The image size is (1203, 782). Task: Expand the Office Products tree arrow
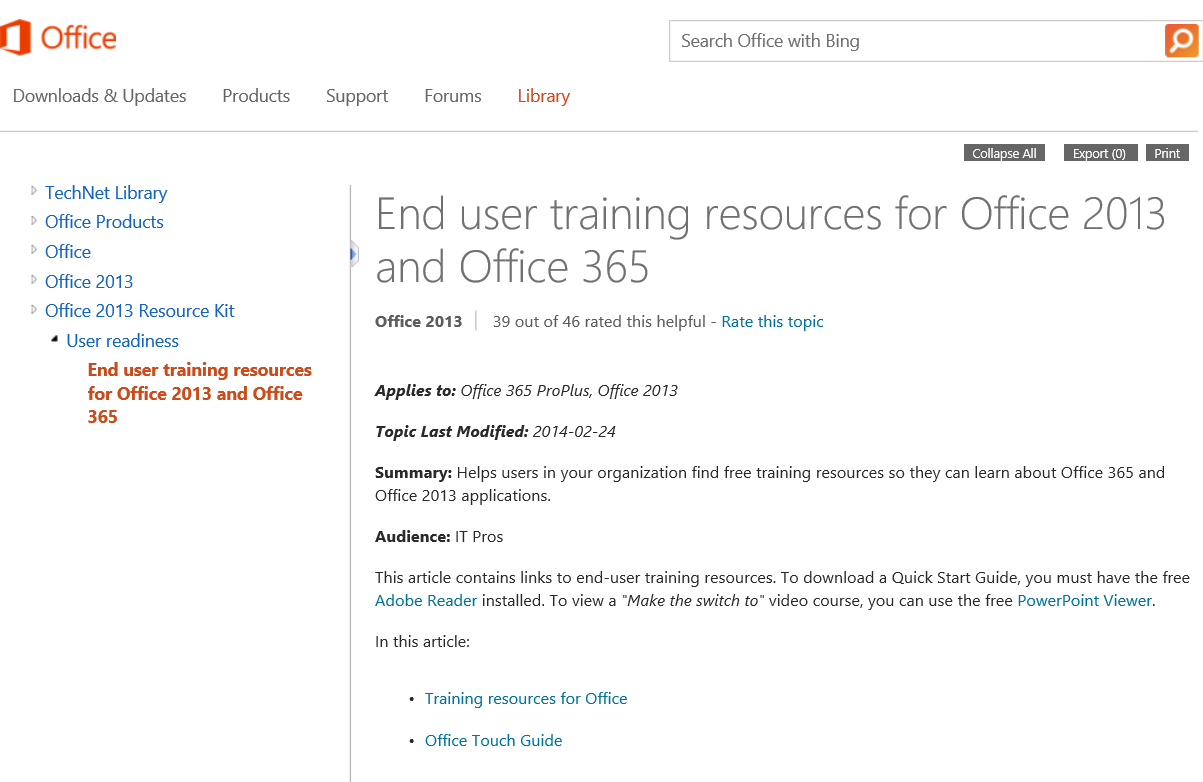(34, 220)
